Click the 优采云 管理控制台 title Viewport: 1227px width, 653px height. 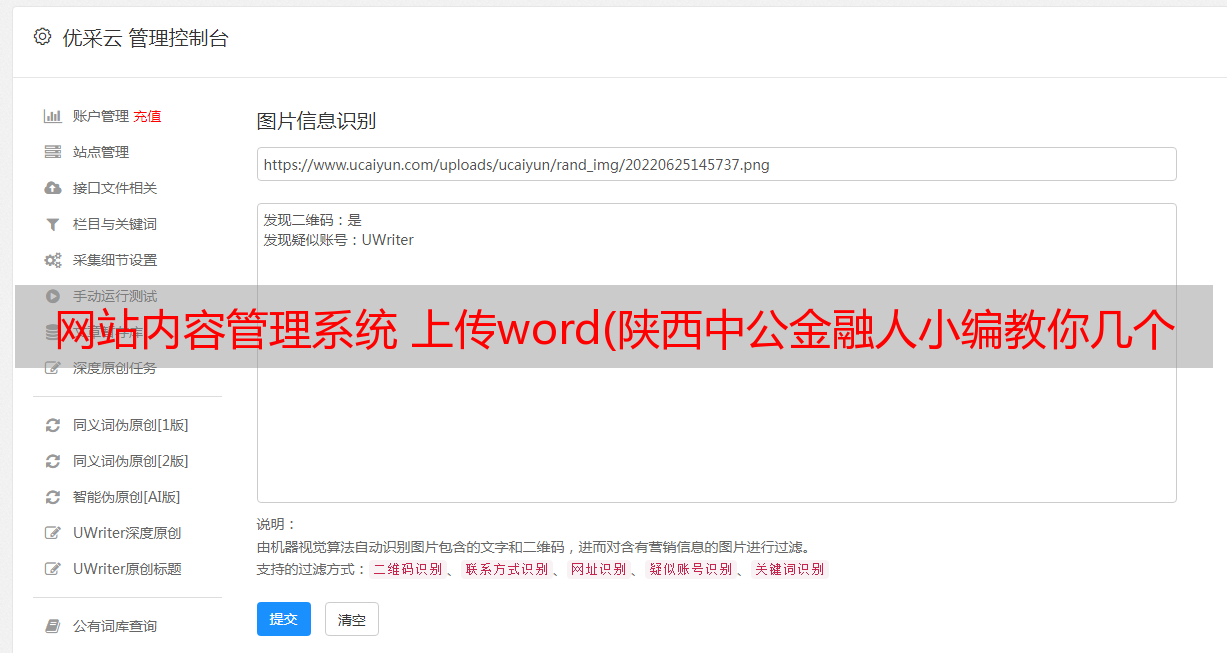pos(145,38)
